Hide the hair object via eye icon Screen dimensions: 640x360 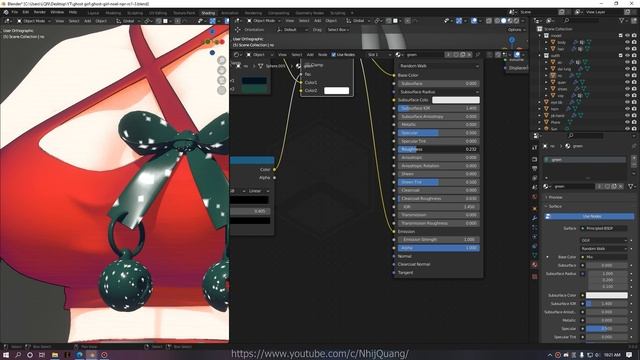tap(627, 49)
